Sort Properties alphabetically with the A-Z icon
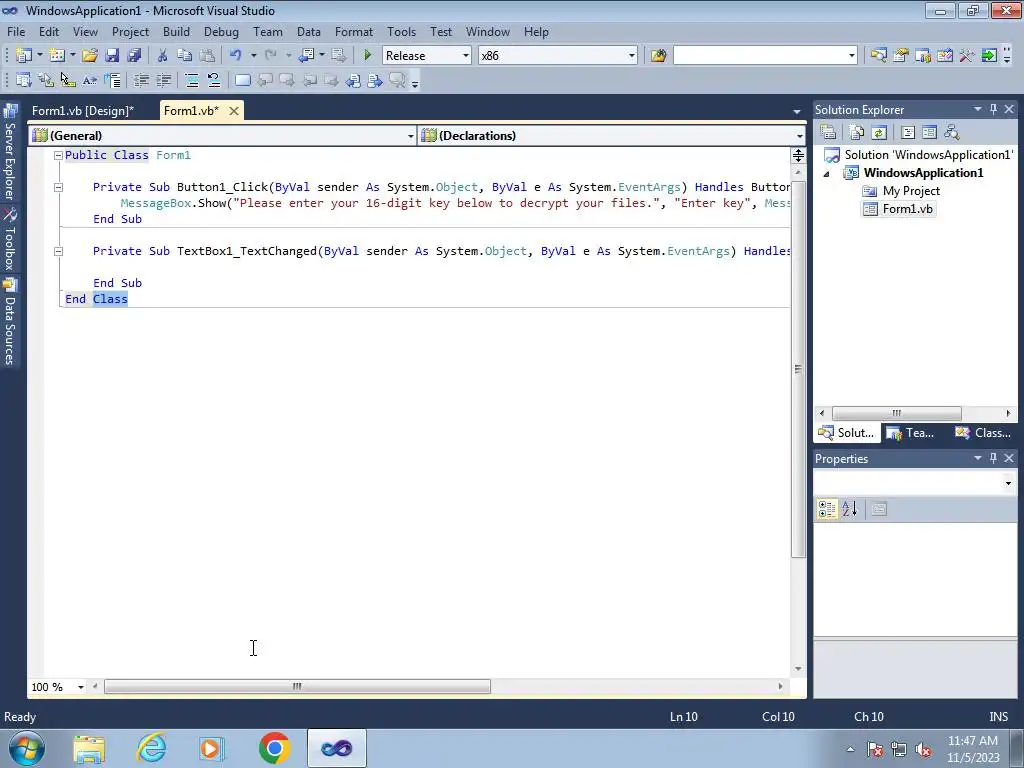1024x768 pixels. coord(850,509)
